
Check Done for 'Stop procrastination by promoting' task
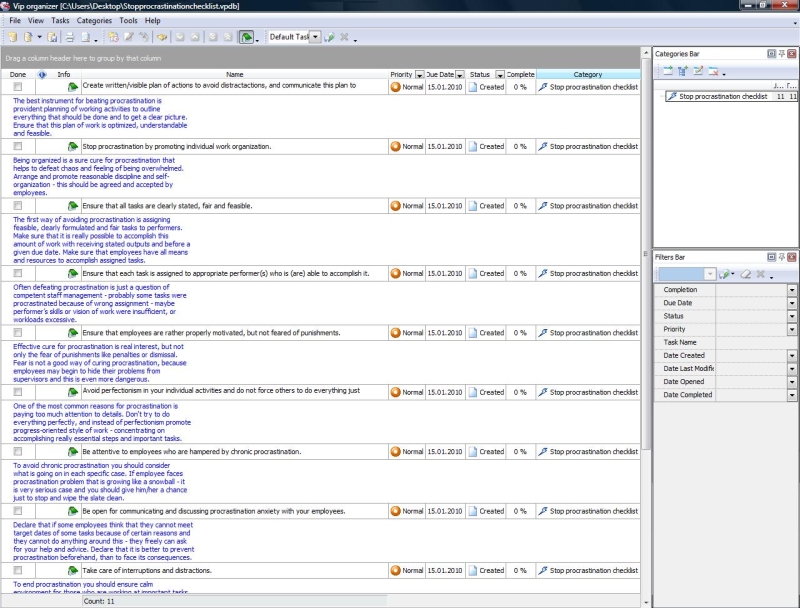pos(18,146)
